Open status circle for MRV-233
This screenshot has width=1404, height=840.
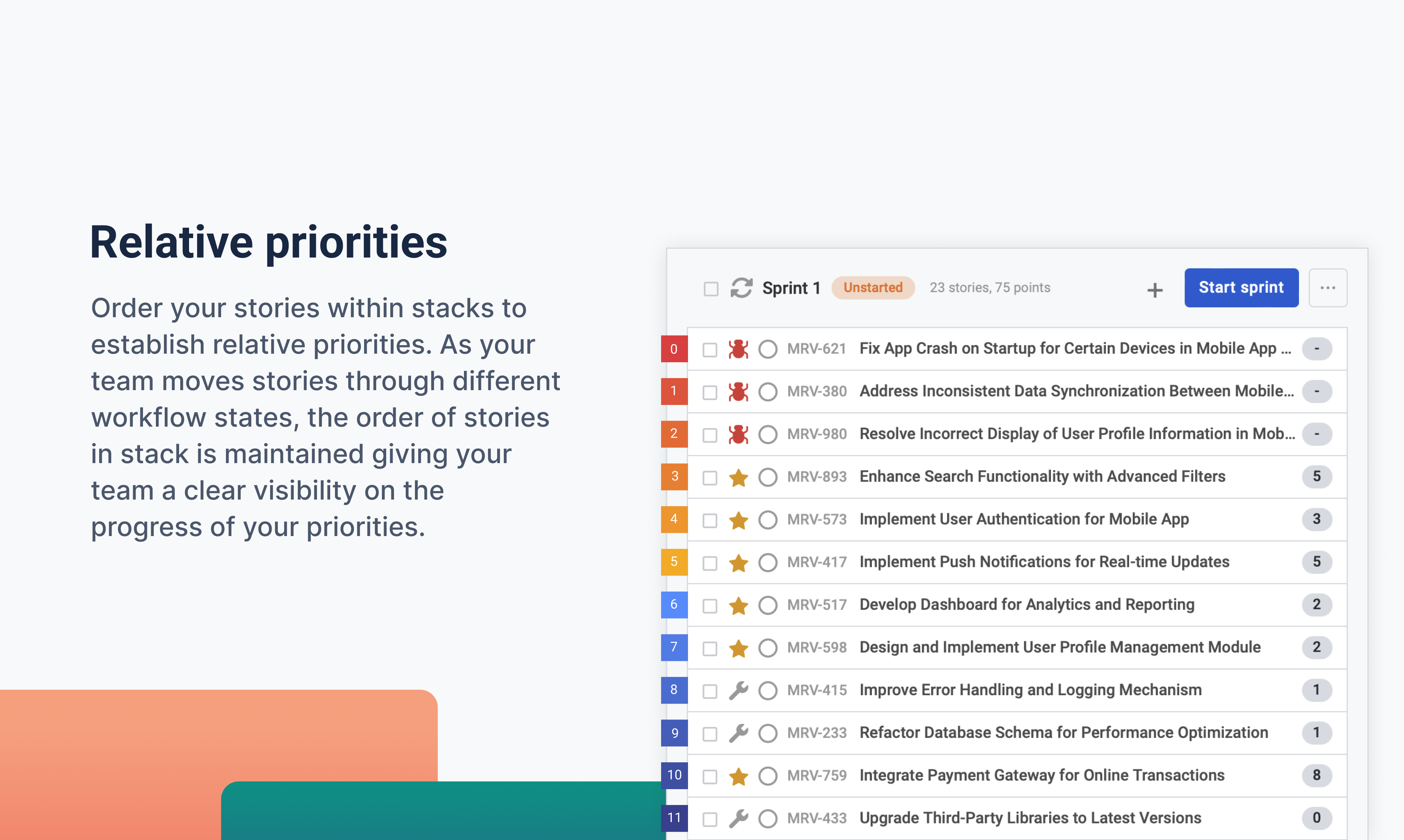click(768, 733)
